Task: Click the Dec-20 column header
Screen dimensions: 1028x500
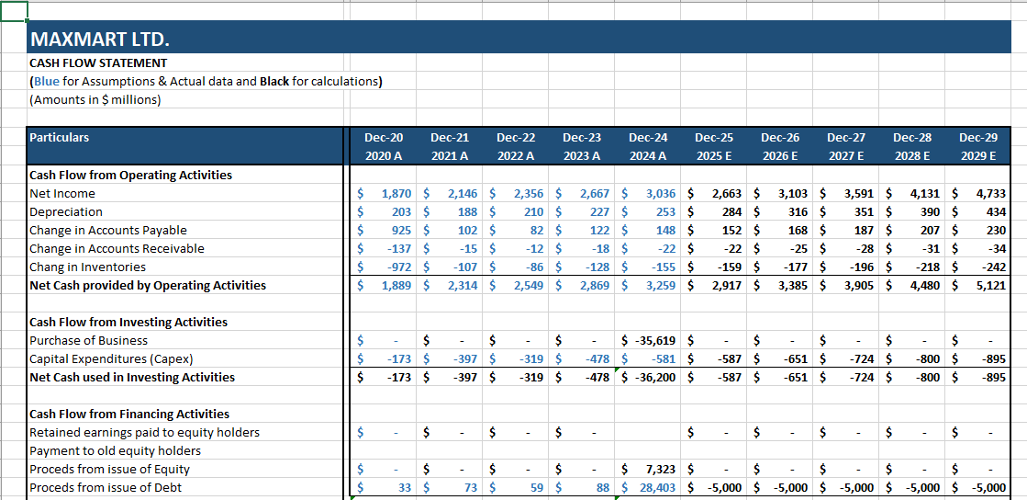Action: tap(383, 137)
